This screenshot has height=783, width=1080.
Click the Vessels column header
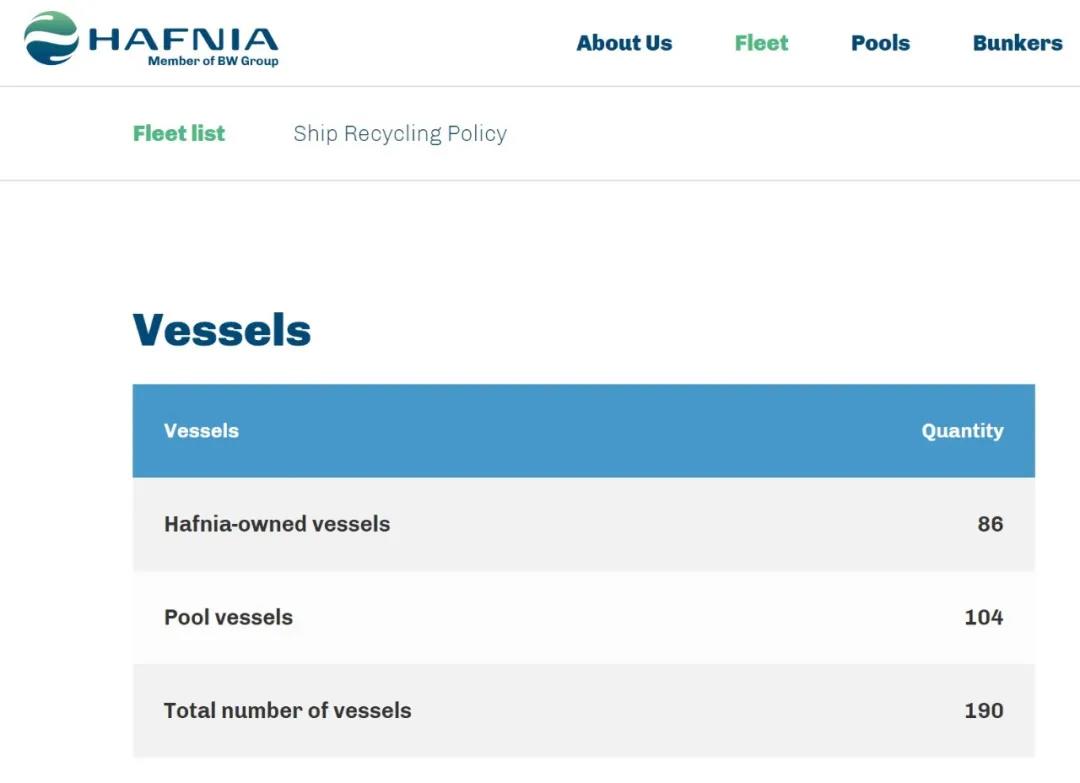pos(201,431)
